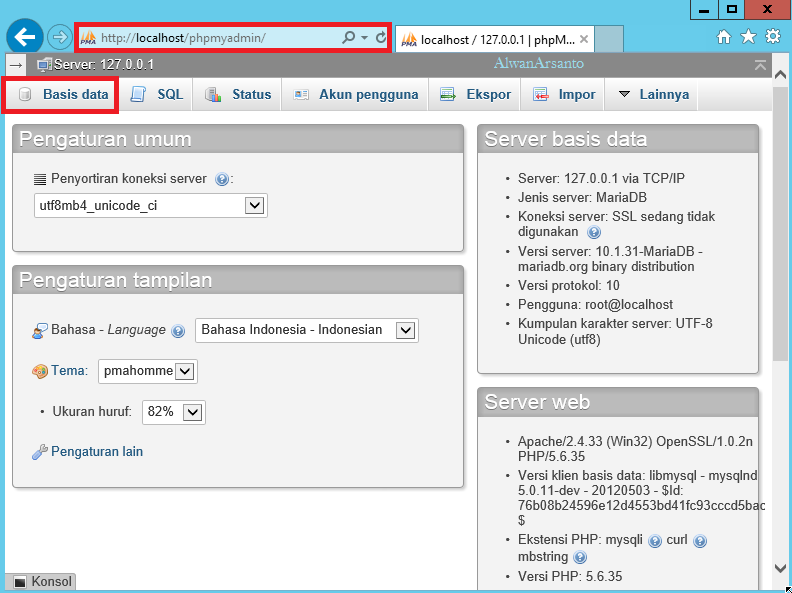Image resolution: width=792 pixels, height=593 pixels.
Task: Click help icon next to mysqli extension
Action: coord(655,541)
